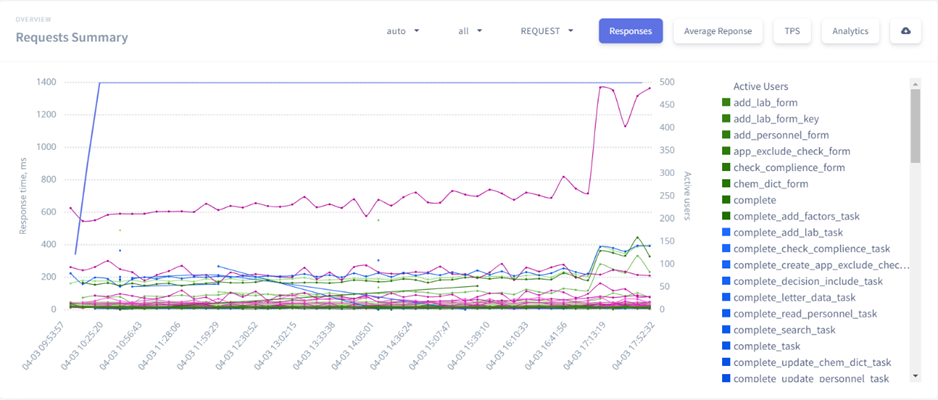Click complete_create_app_exclude_chec… legend entry
The image size is (938, 400).
[815, 265]
